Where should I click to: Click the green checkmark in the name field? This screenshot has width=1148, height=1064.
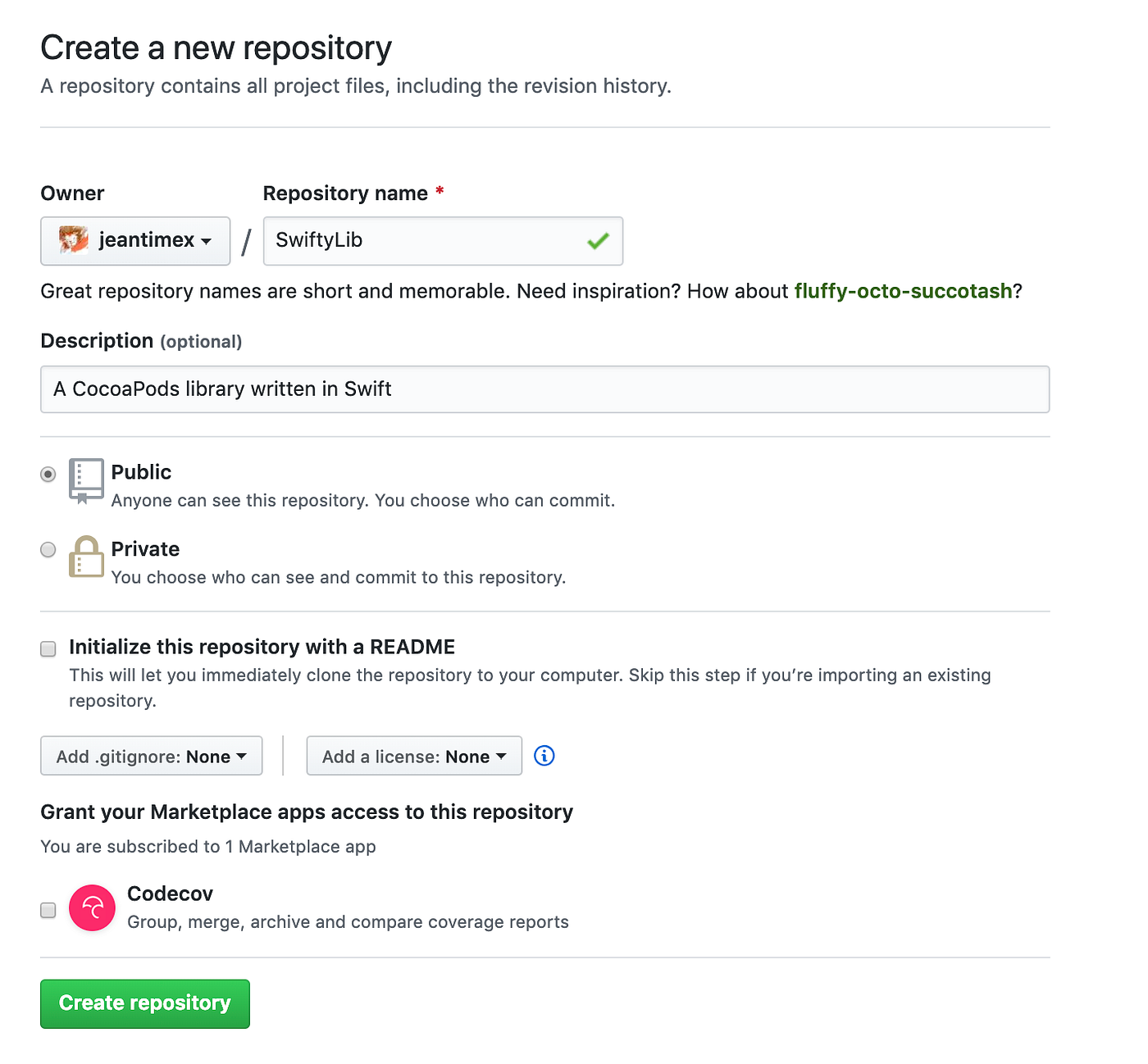point(598,240)
